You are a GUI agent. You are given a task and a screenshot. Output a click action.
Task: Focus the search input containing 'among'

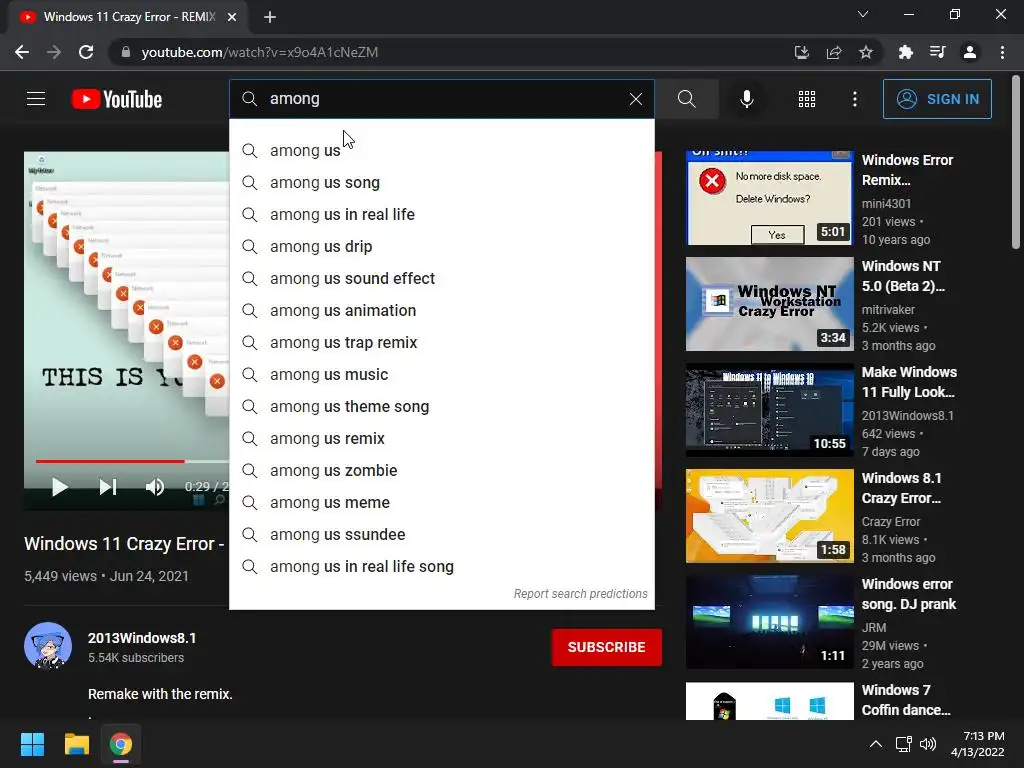pyautogui.click(x=441, y=99)
